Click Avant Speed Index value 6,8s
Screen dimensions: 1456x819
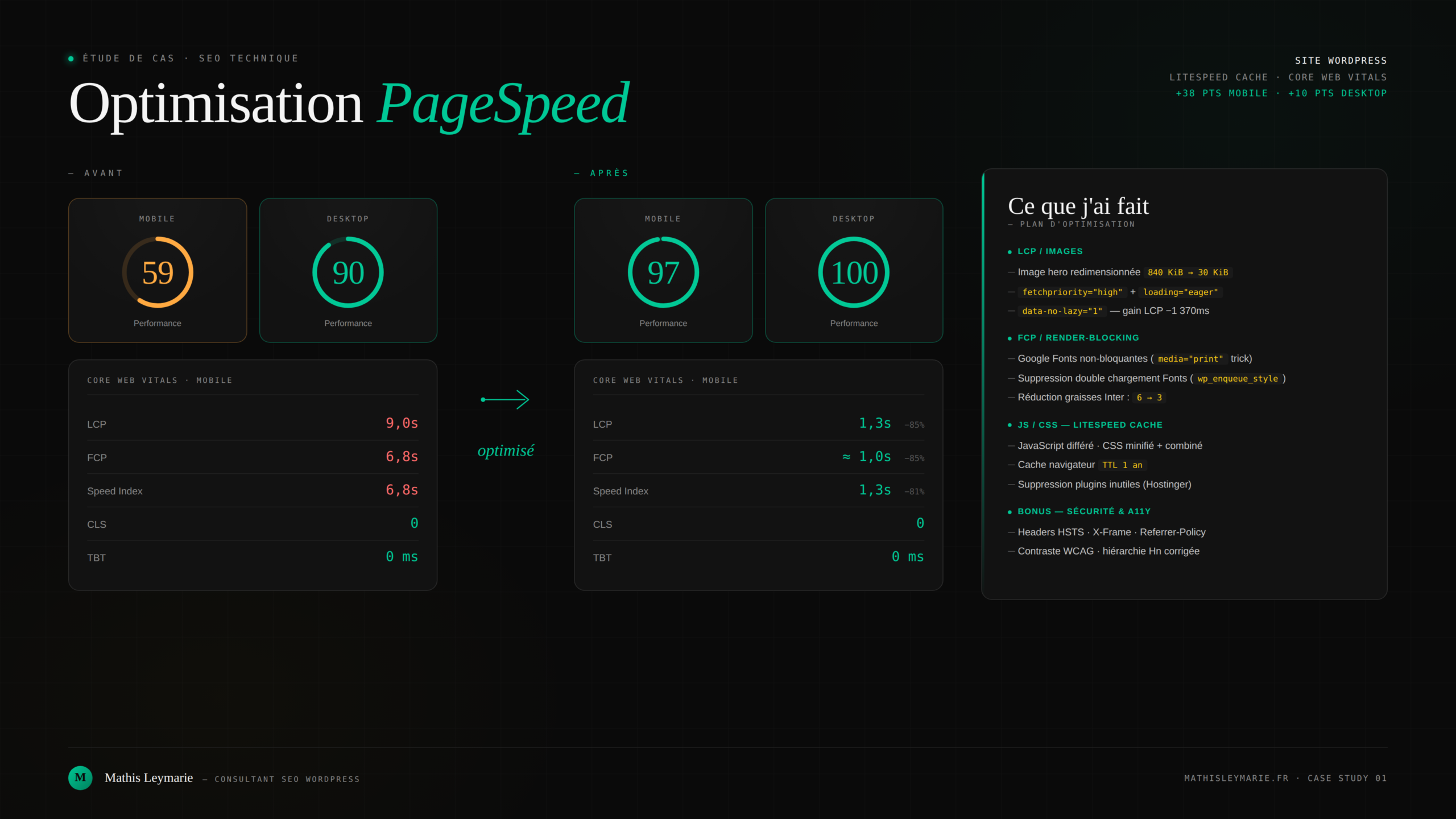[x=402, y=490]
